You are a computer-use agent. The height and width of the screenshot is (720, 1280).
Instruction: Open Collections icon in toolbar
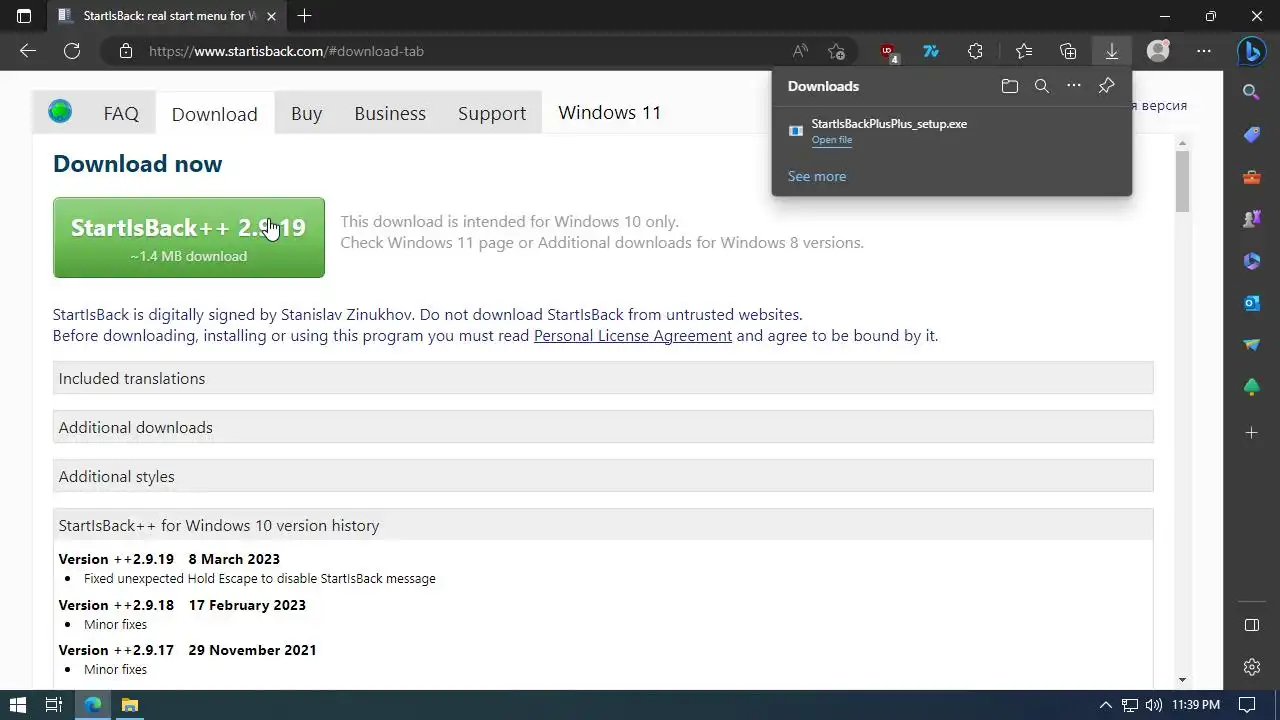pos(1068,51)
